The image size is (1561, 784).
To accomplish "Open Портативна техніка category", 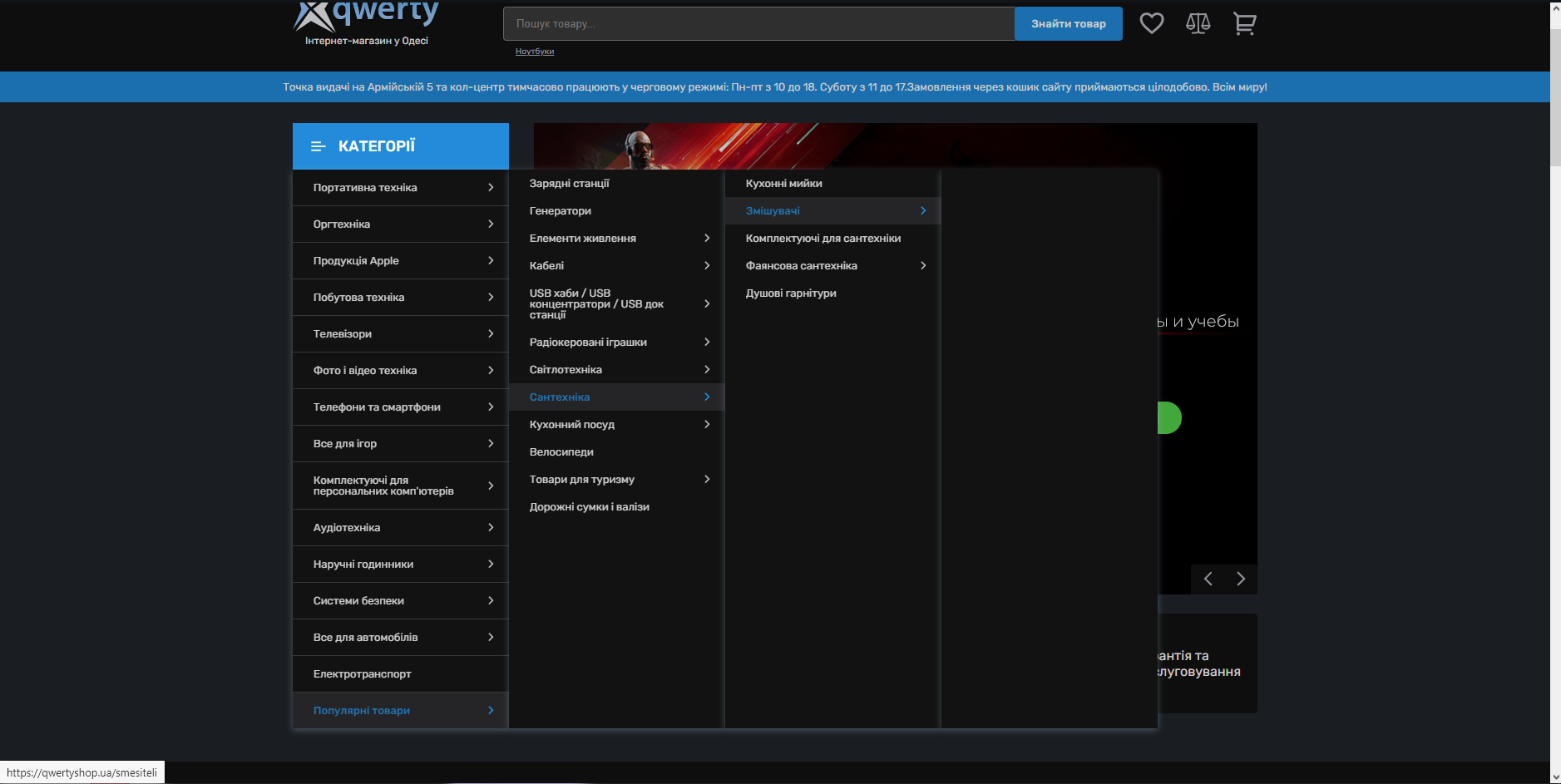I will [401, 188].
